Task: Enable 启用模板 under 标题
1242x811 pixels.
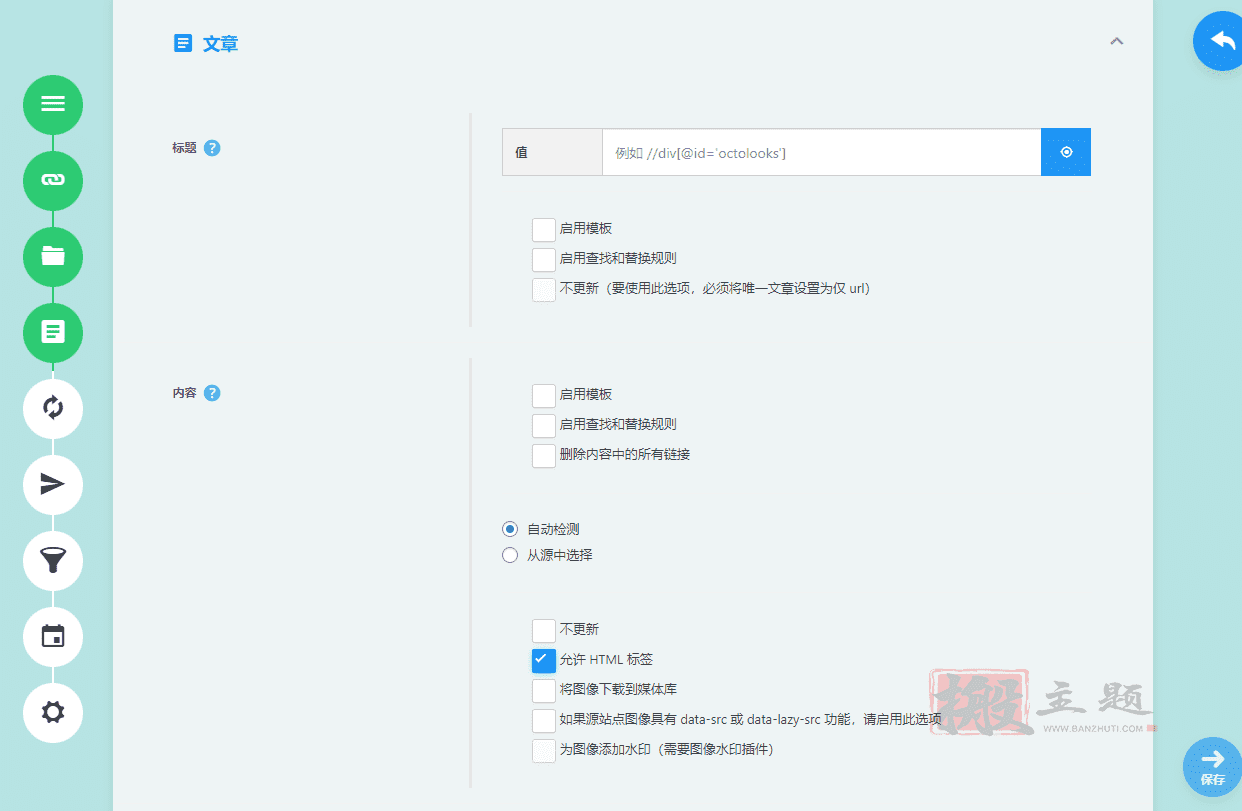Action: tap(544, 230)
